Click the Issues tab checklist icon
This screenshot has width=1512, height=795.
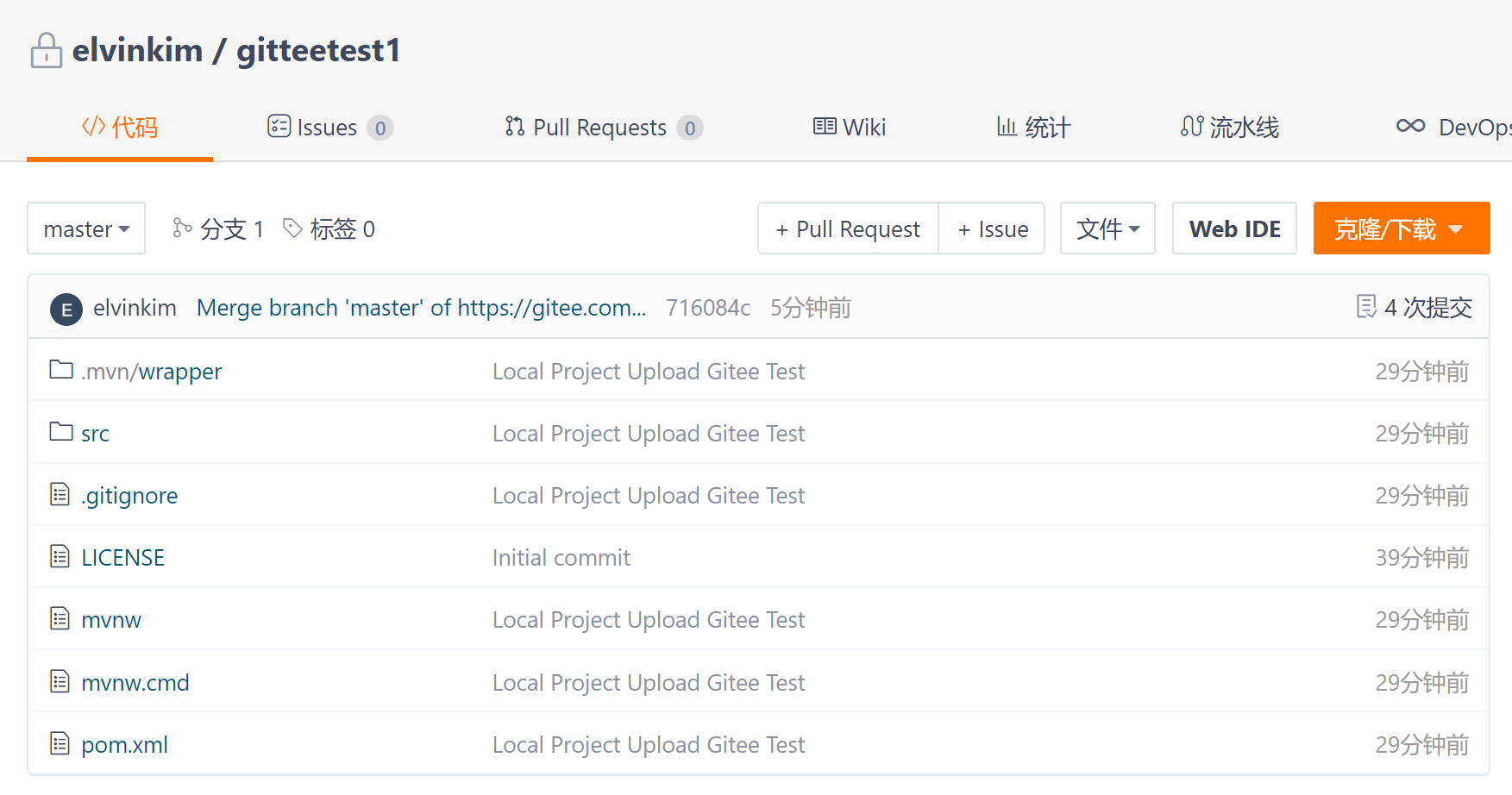[279, 127]
